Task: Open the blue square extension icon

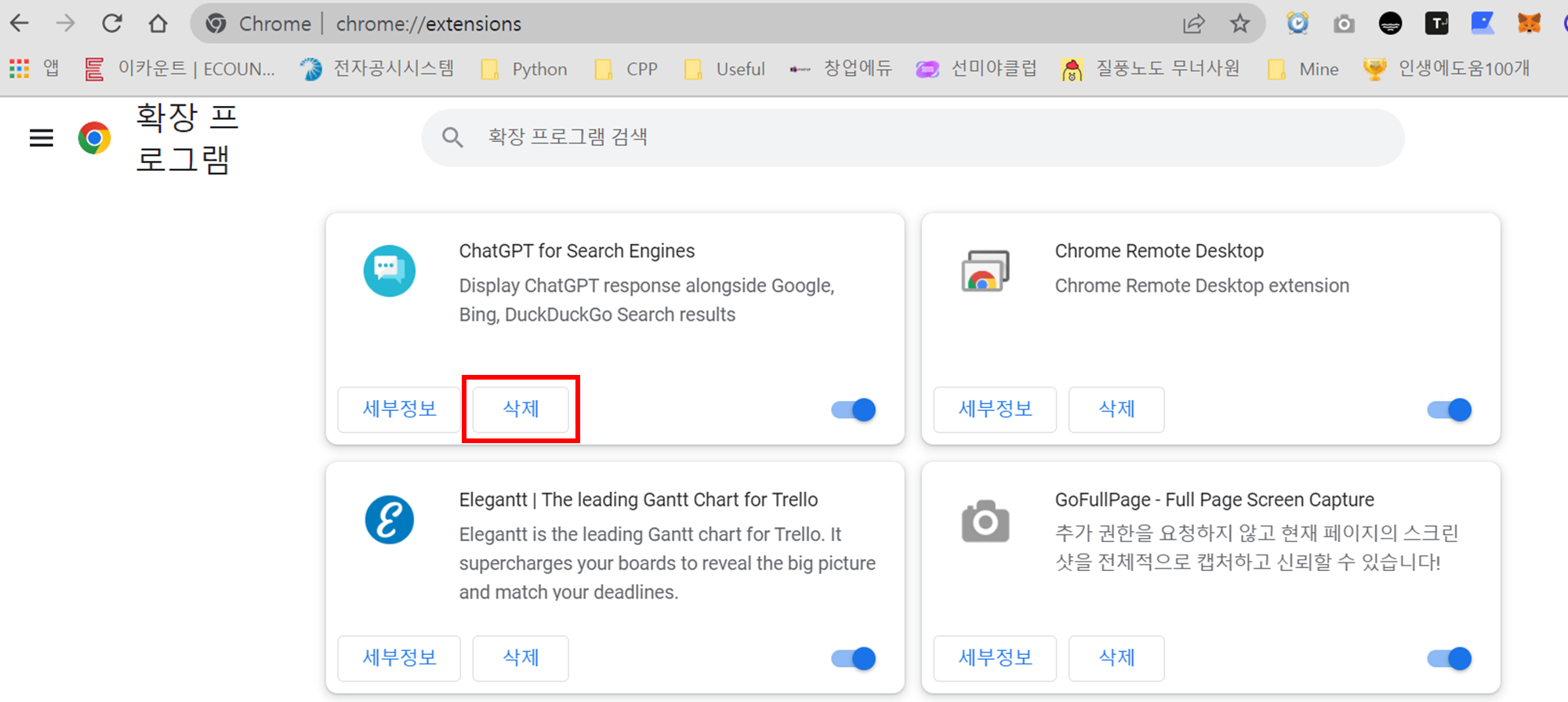Action: tap(1483, 24)
